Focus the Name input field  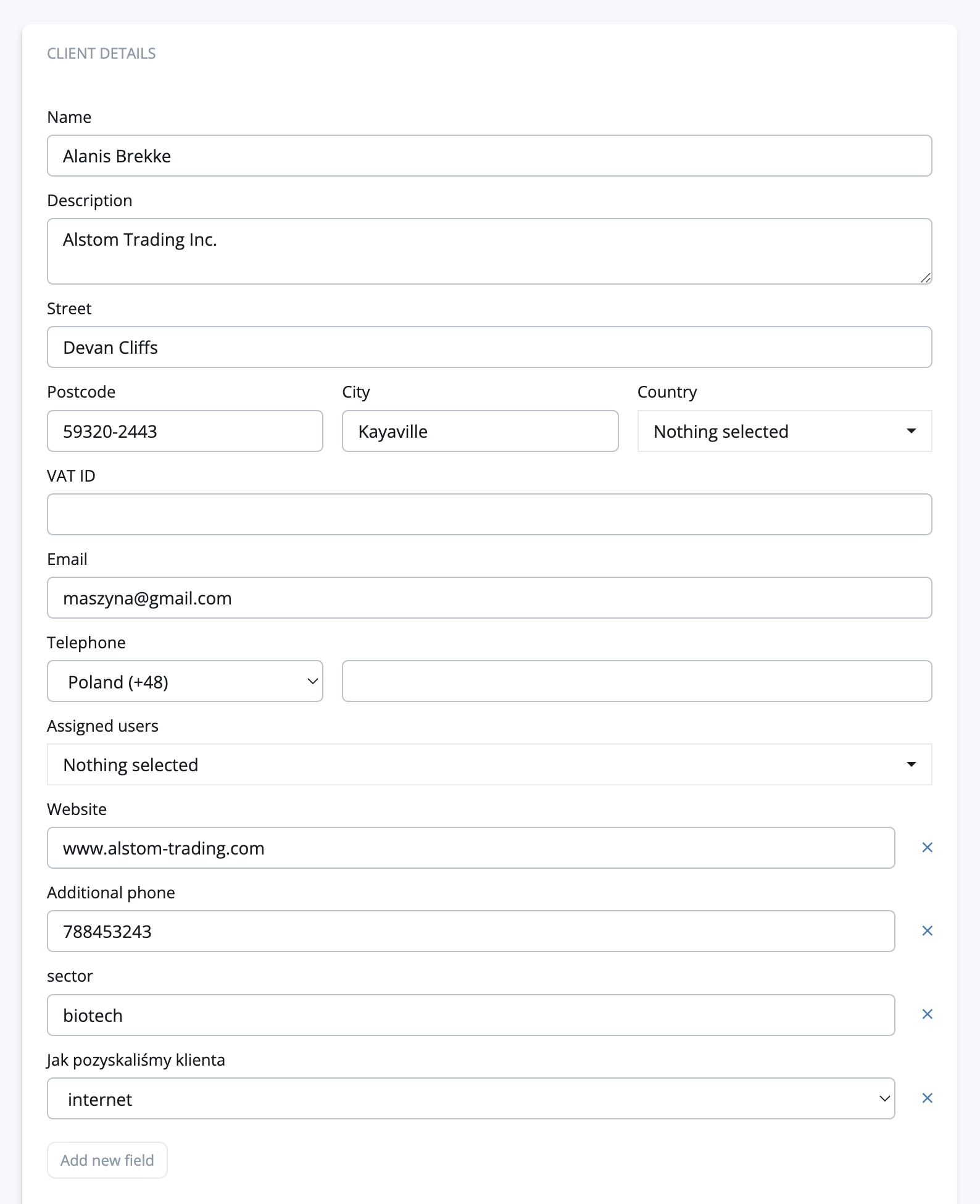pos(489,156)
